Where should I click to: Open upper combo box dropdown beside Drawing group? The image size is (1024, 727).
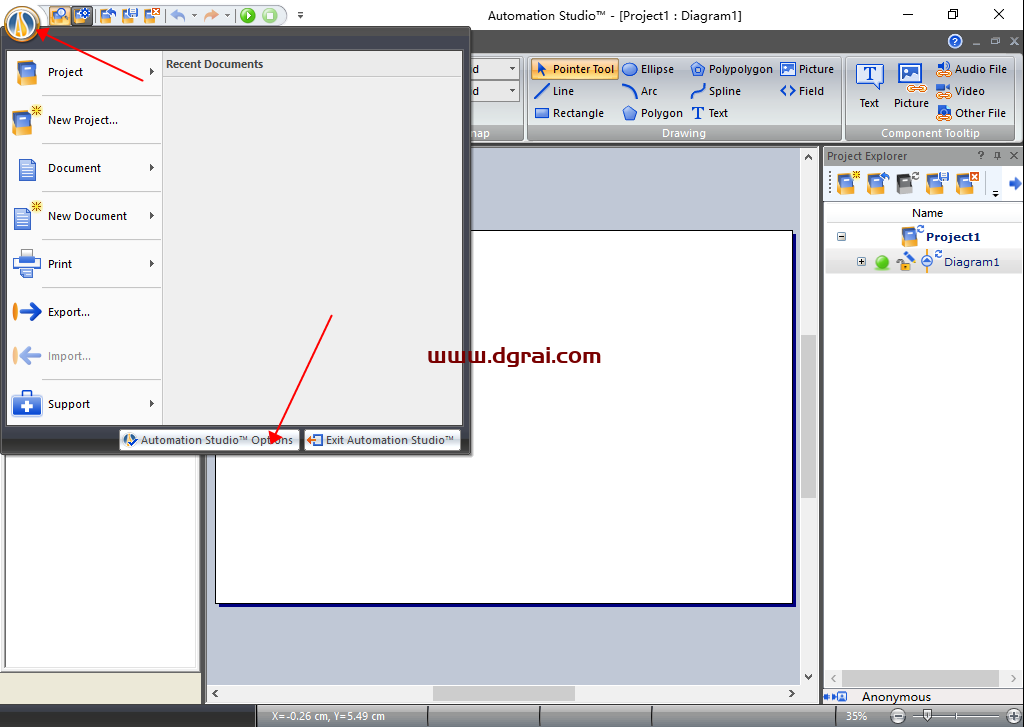[512, 69]
